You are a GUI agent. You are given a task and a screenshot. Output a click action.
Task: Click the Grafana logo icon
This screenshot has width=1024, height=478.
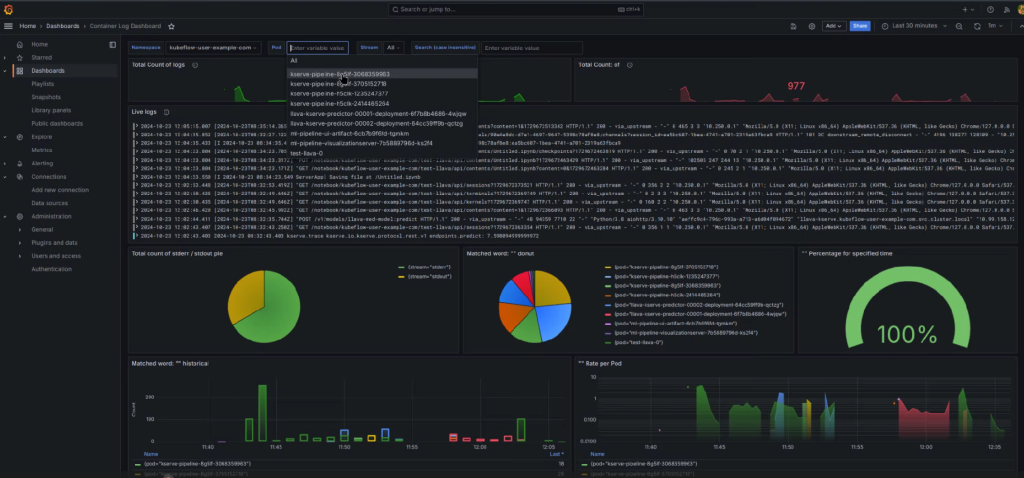tap(10, 9)
